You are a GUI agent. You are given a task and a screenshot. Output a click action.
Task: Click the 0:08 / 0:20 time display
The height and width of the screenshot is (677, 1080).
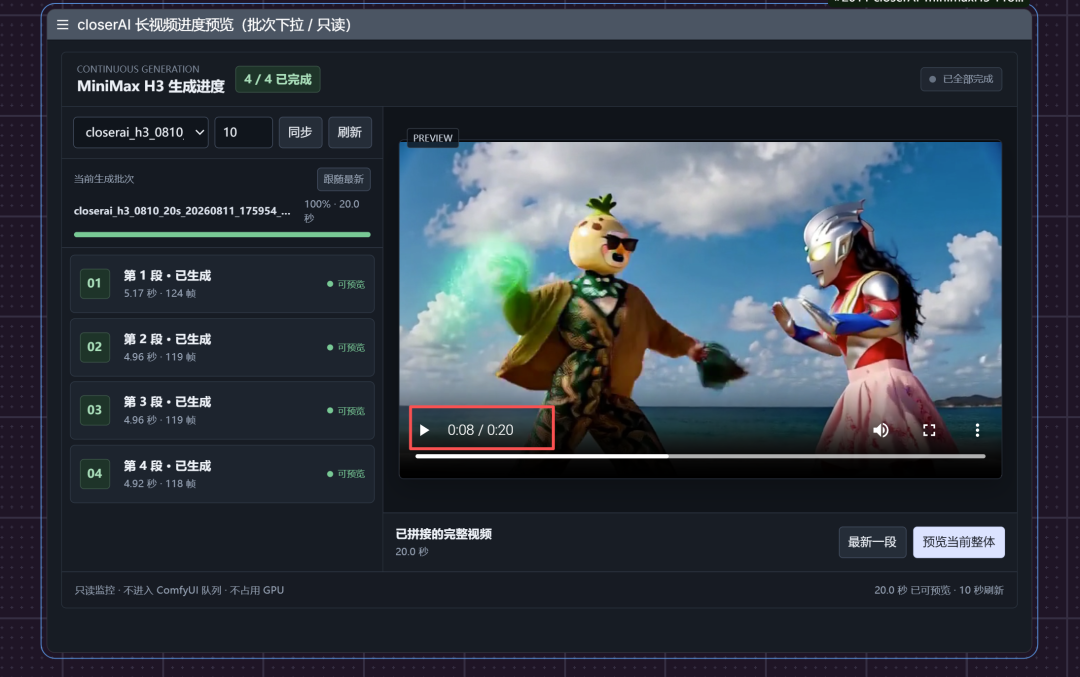tap(480, 430)
